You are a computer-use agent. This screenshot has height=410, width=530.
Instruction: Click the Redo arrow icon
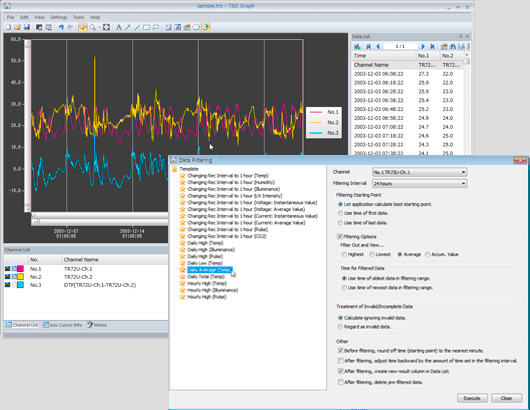71,27
